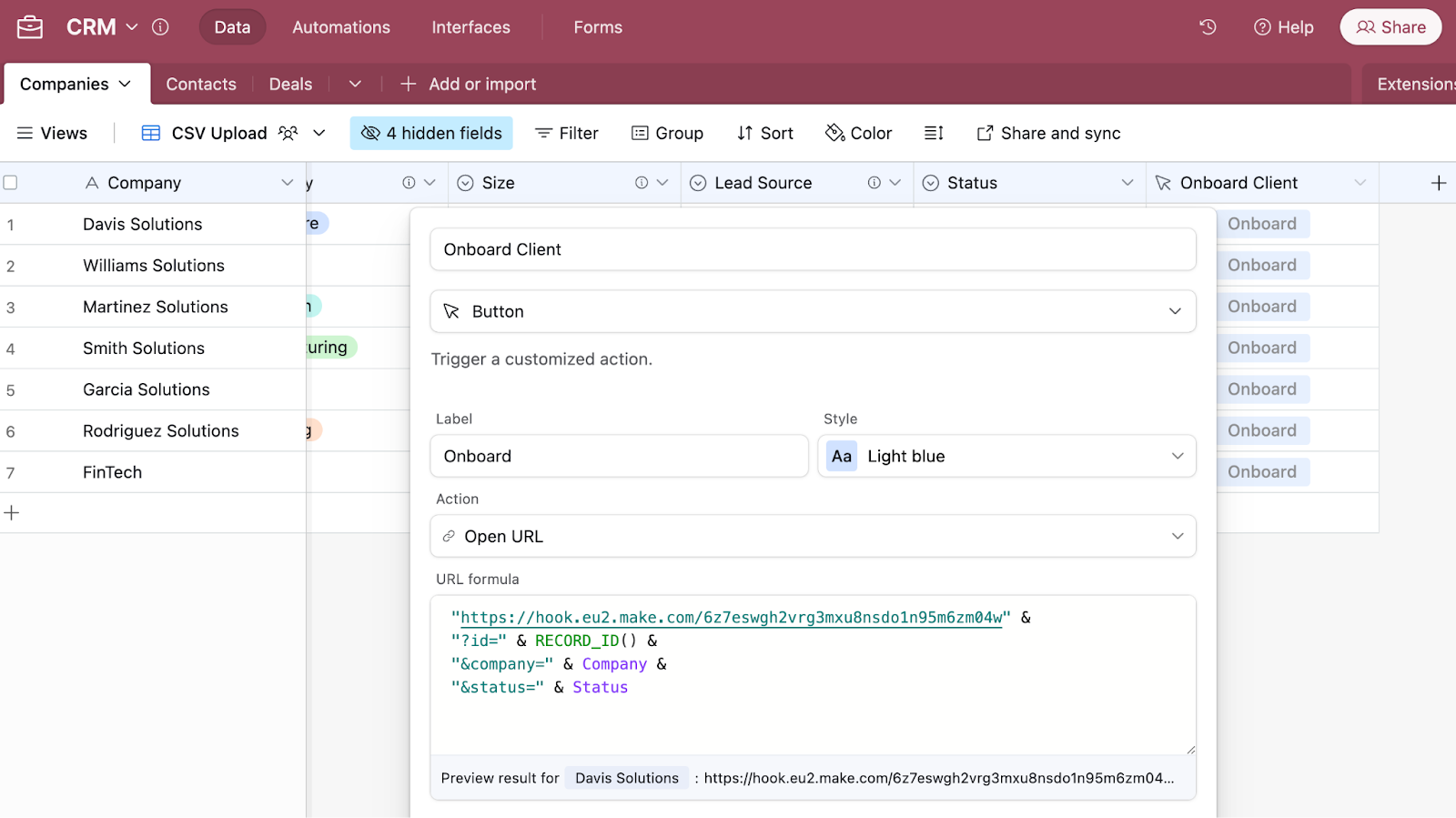1456x818 pixels.
Task: Click the Share button
Action: click(x=1390, y=27)
